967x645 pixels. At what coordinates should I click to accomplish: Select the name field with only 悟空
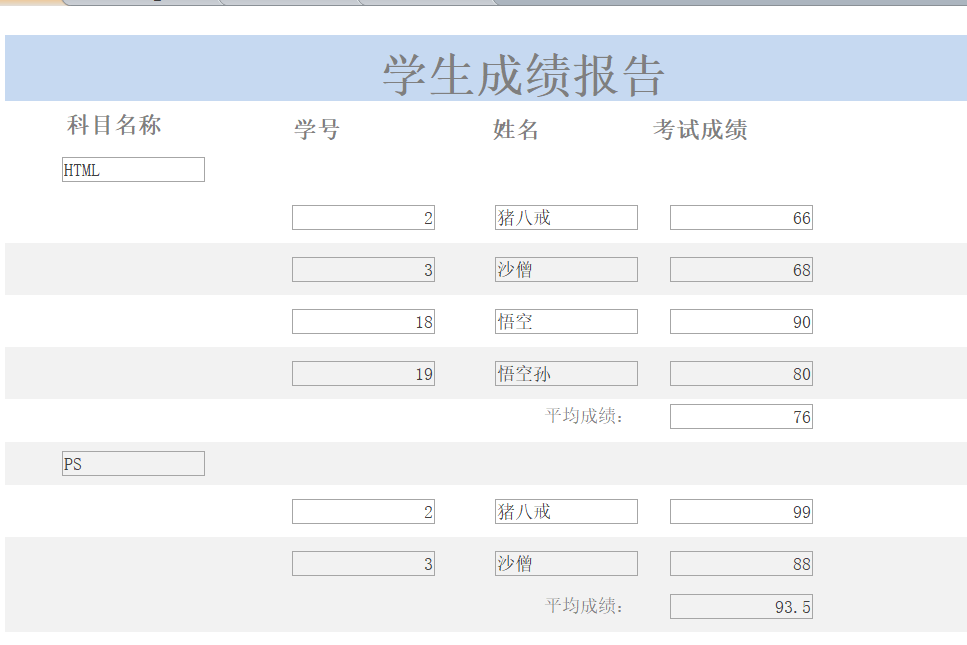point(566,322)
